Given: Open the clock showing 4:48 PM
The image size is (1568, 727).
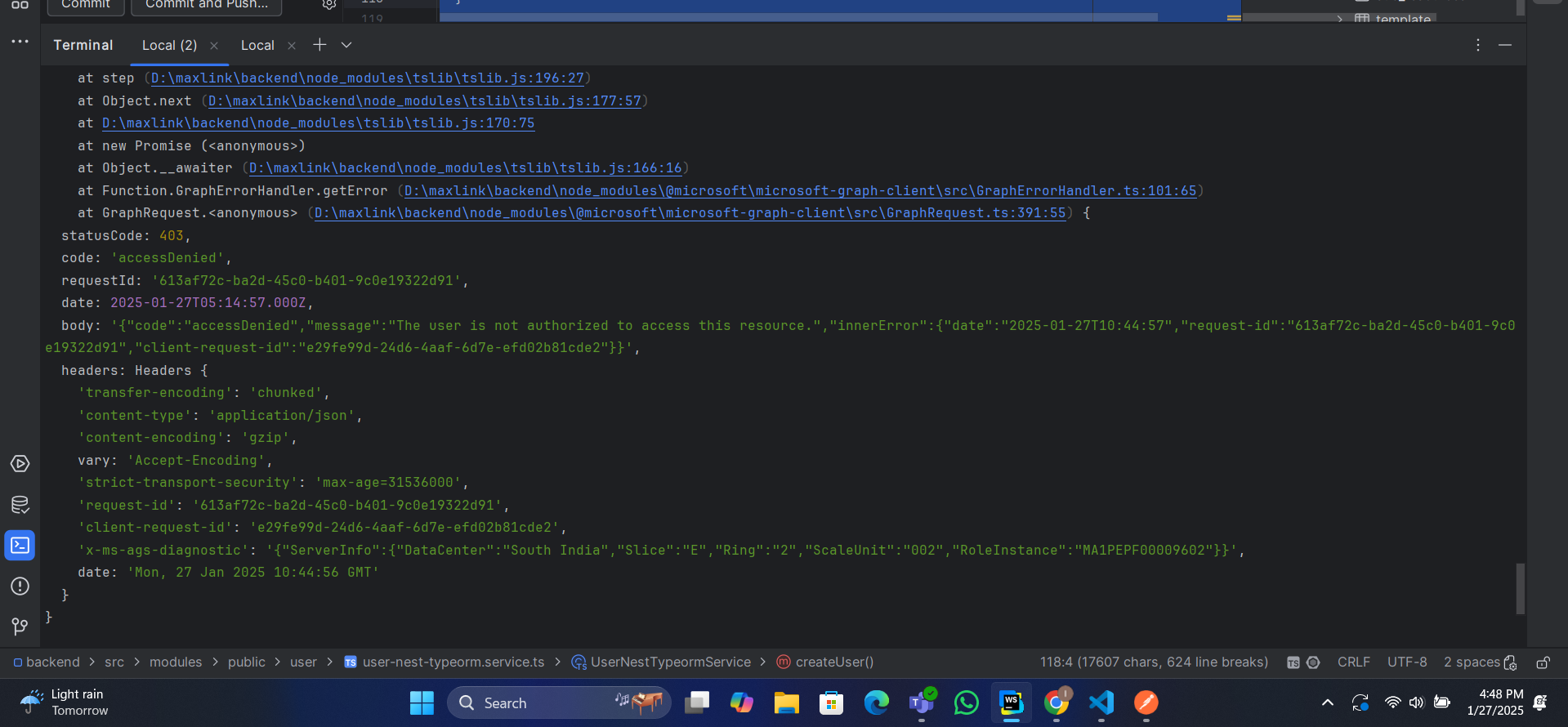Looking at the screenshot, I should pos(1495,702).
